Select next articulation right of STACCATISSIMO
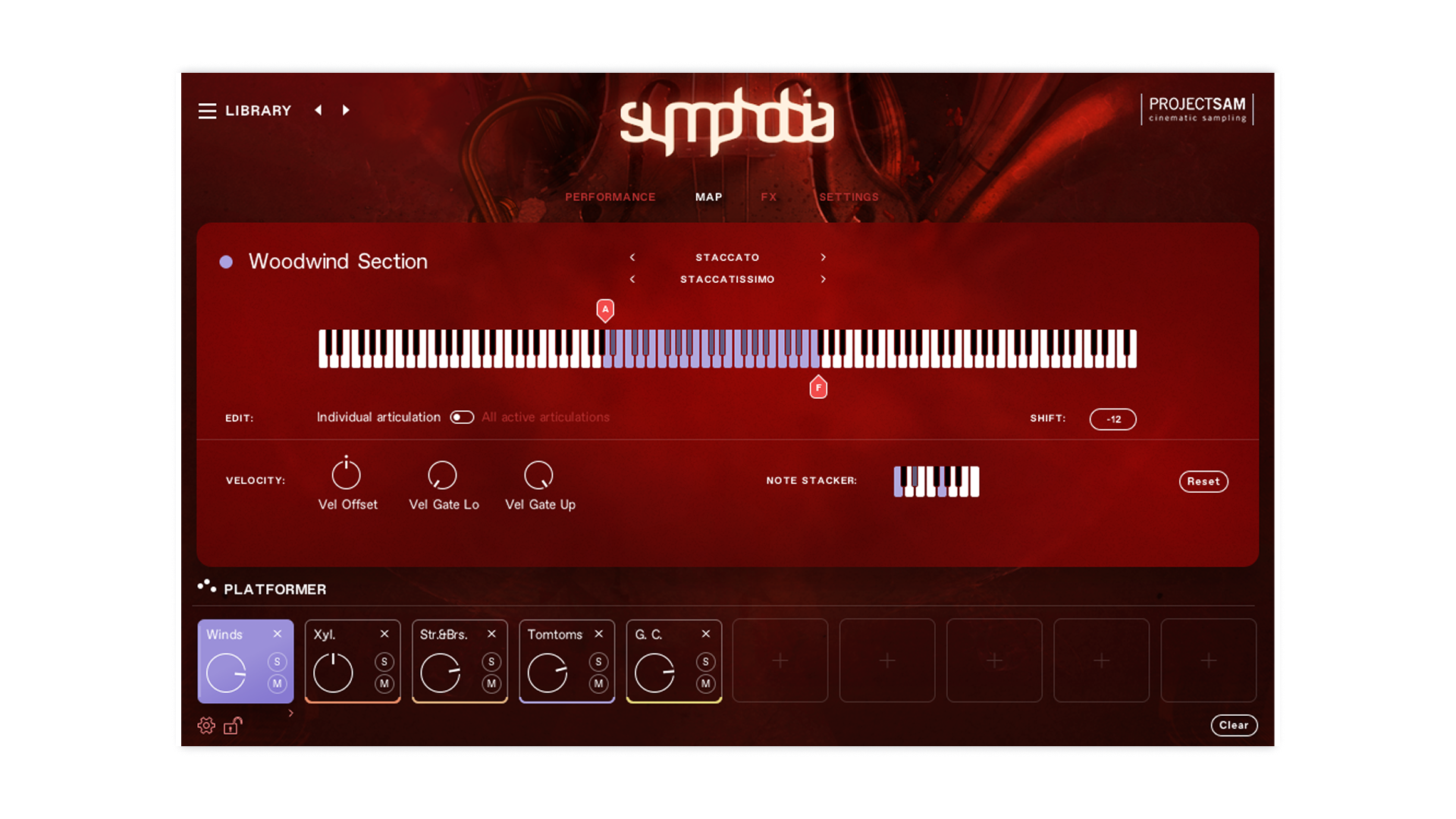The image size is (1456, 819). (824, 280)
